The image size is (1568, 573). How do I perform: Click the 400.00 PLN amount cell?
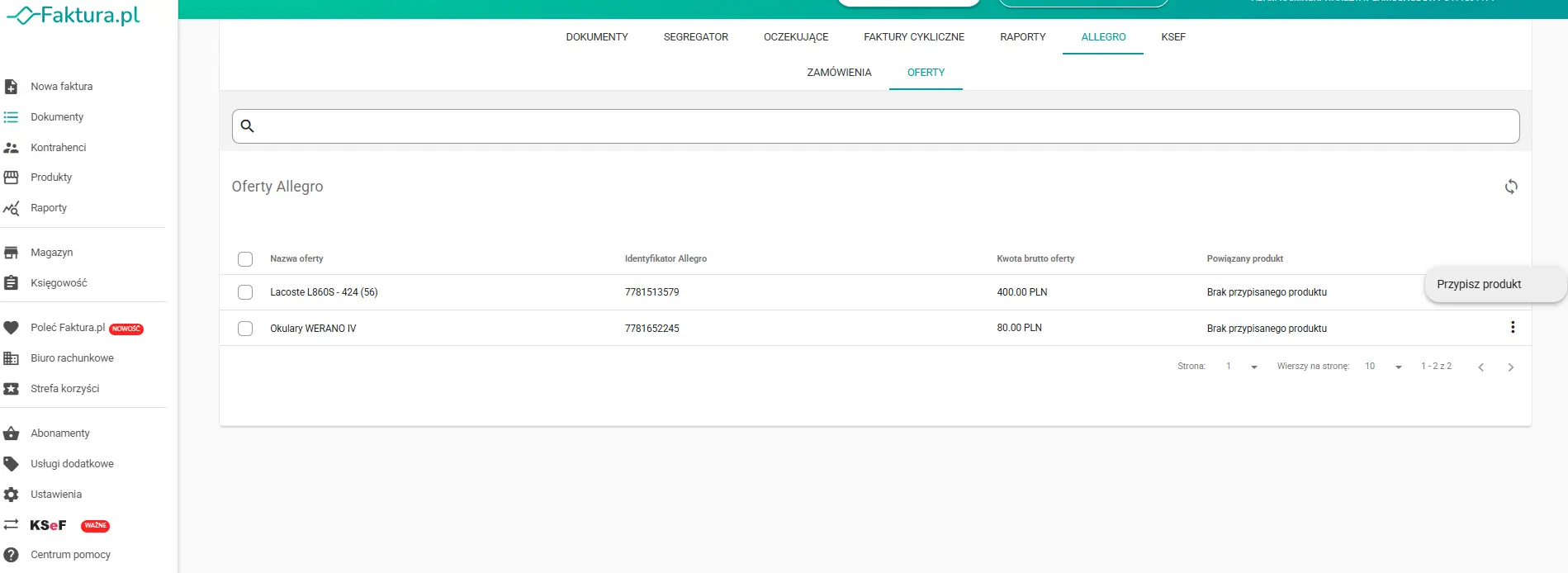(x=1021, y=292)
